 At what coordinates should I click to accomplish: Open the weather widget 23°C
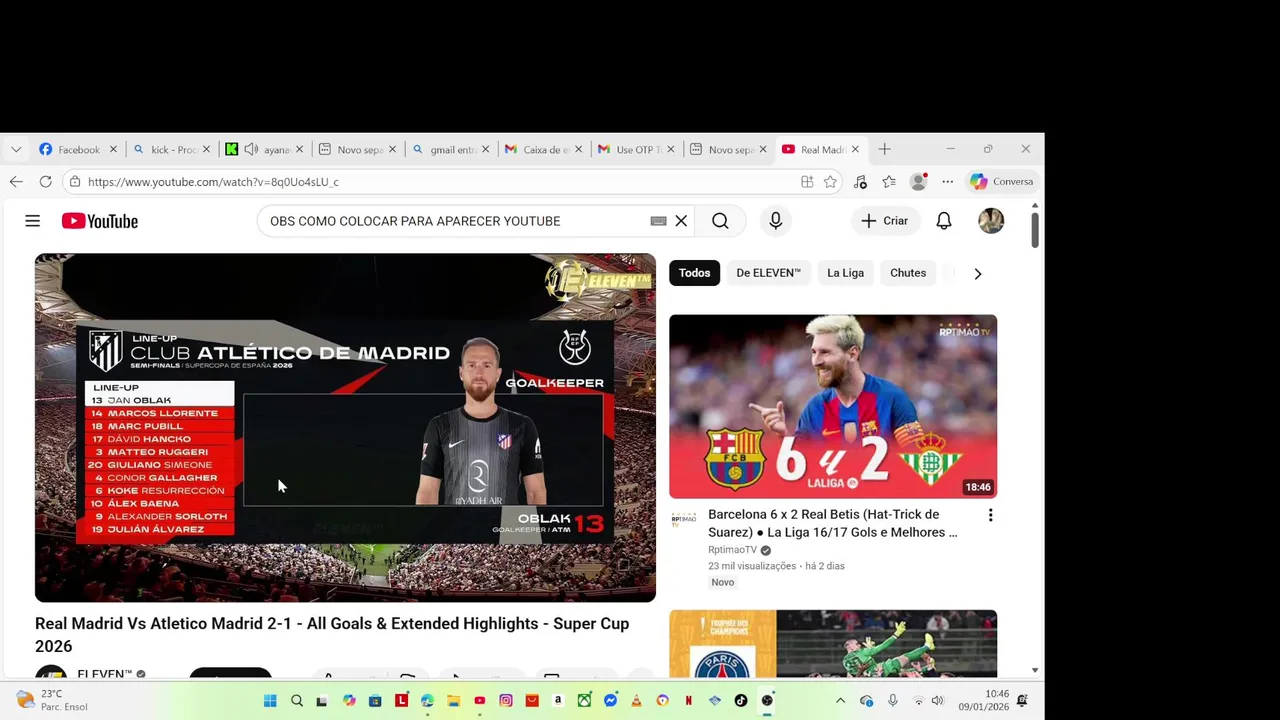coord(53,700)
